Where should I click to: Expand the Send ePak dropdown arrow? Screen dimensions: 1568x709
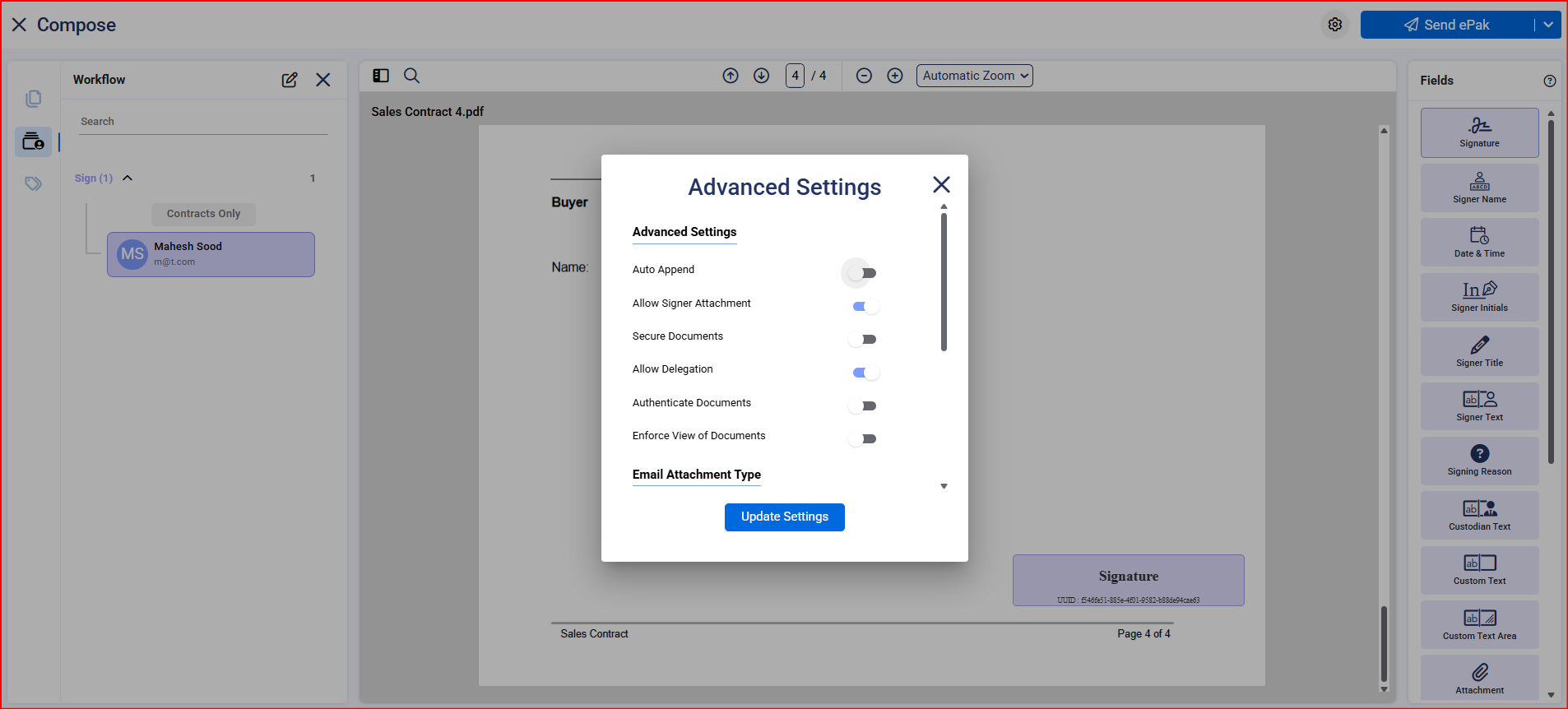coord(1547,25)
